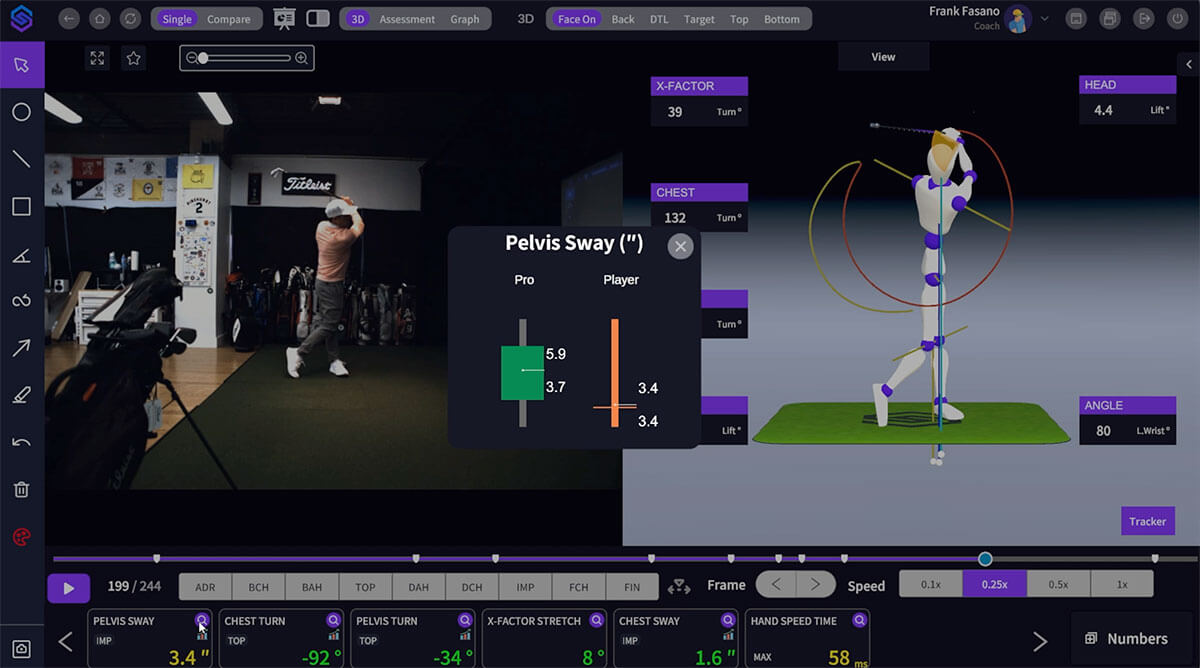Open the red color palette icon
This screenshot has width=1200, height=668.
click(x=21, y=537)
